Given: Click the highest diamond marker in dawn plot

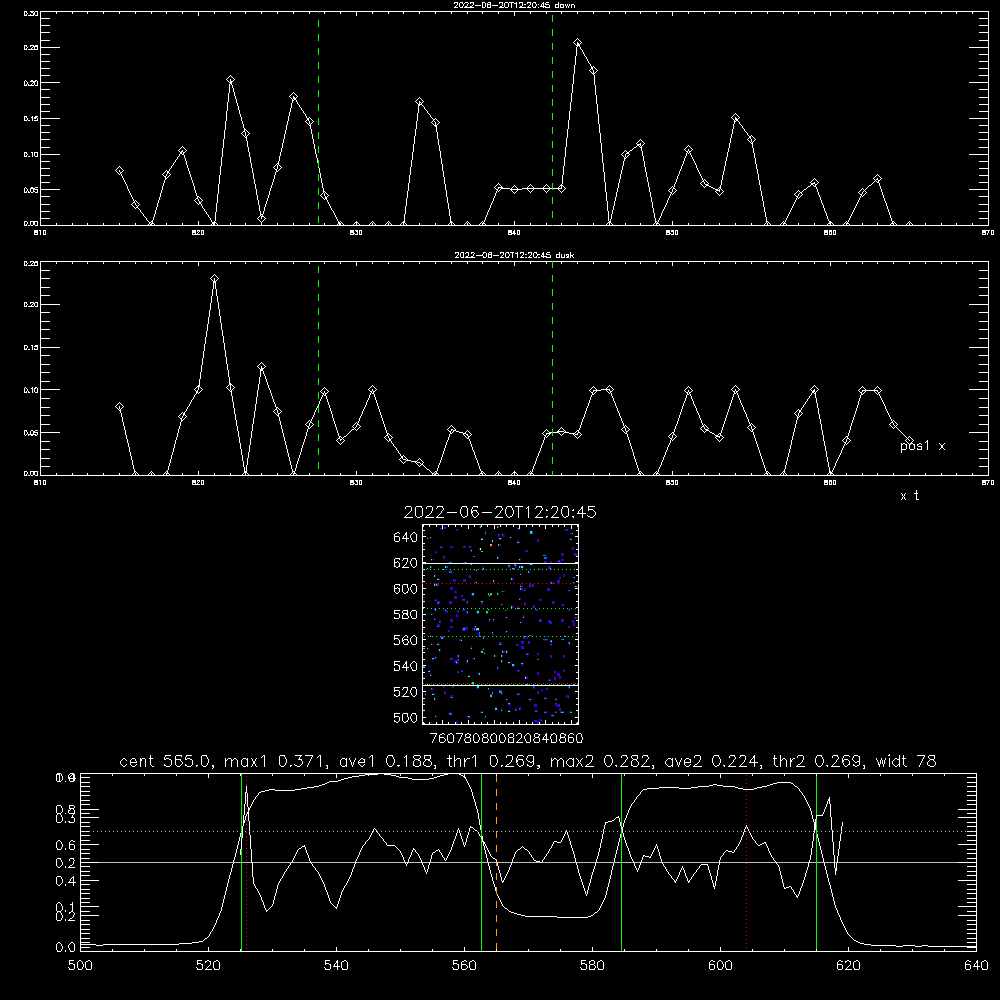Looking at the screenshot, I should [577, 43].
